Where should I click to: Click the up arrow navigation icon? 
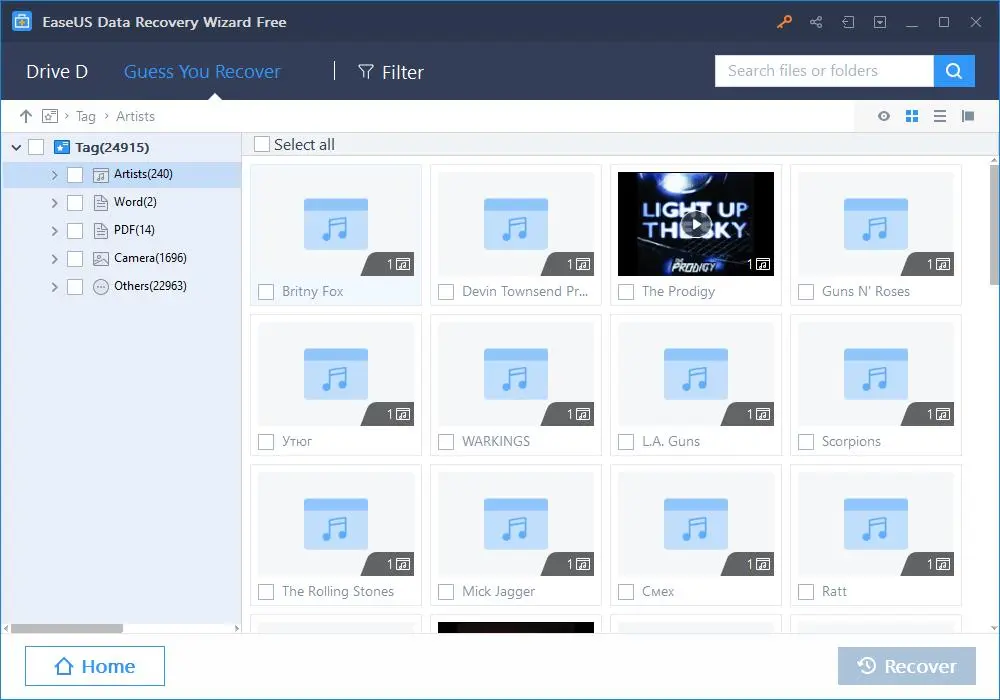26,116
